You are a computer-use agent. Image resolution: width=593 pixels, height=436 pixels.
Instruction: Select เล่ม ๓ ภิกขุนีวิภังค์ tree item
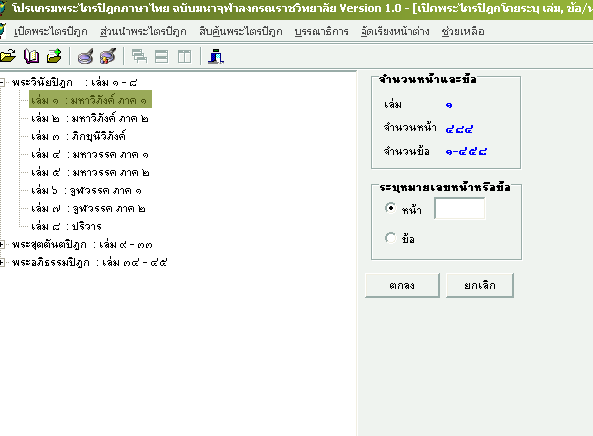click(79, 137)
